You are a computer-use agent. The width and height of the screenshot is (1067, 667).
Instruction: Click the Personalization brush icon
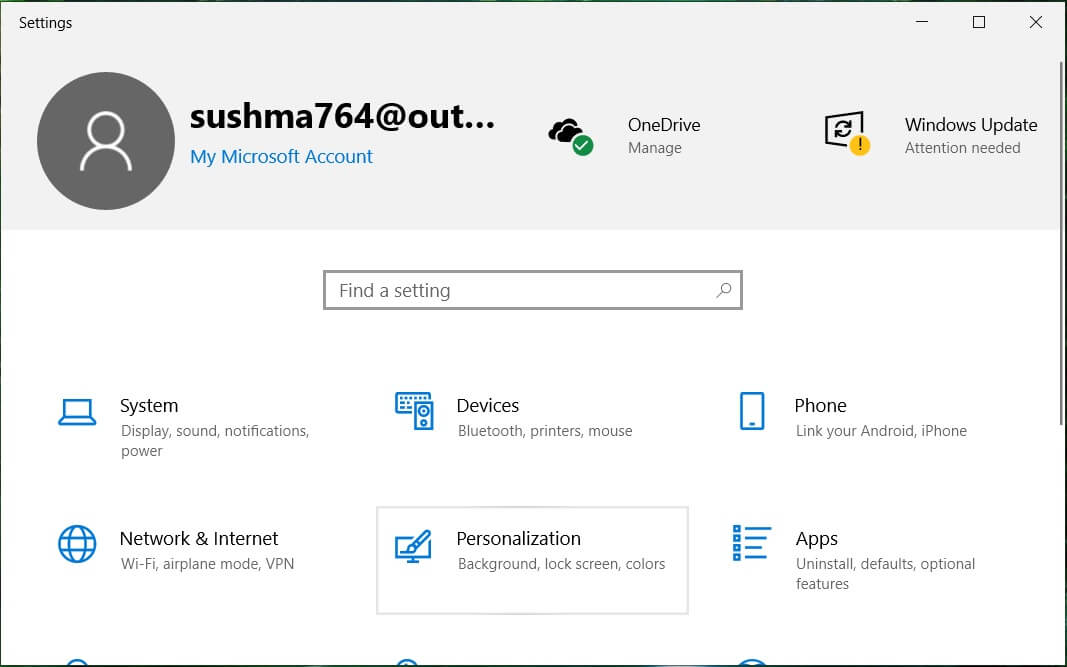pyautogui.click(x=415, y=546)
